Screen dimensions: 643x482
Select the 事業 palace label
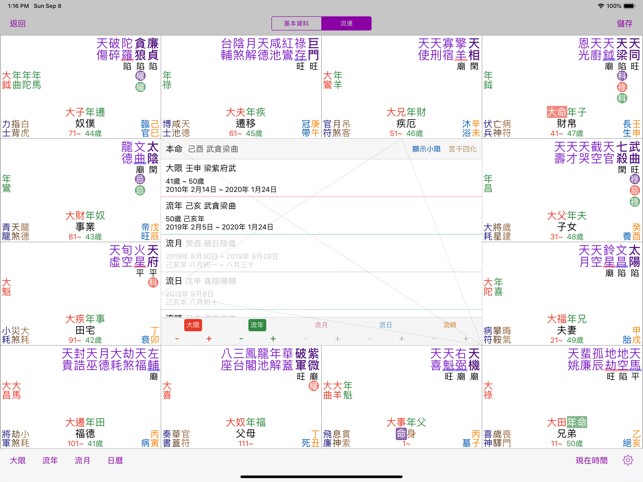pos(85,226)
